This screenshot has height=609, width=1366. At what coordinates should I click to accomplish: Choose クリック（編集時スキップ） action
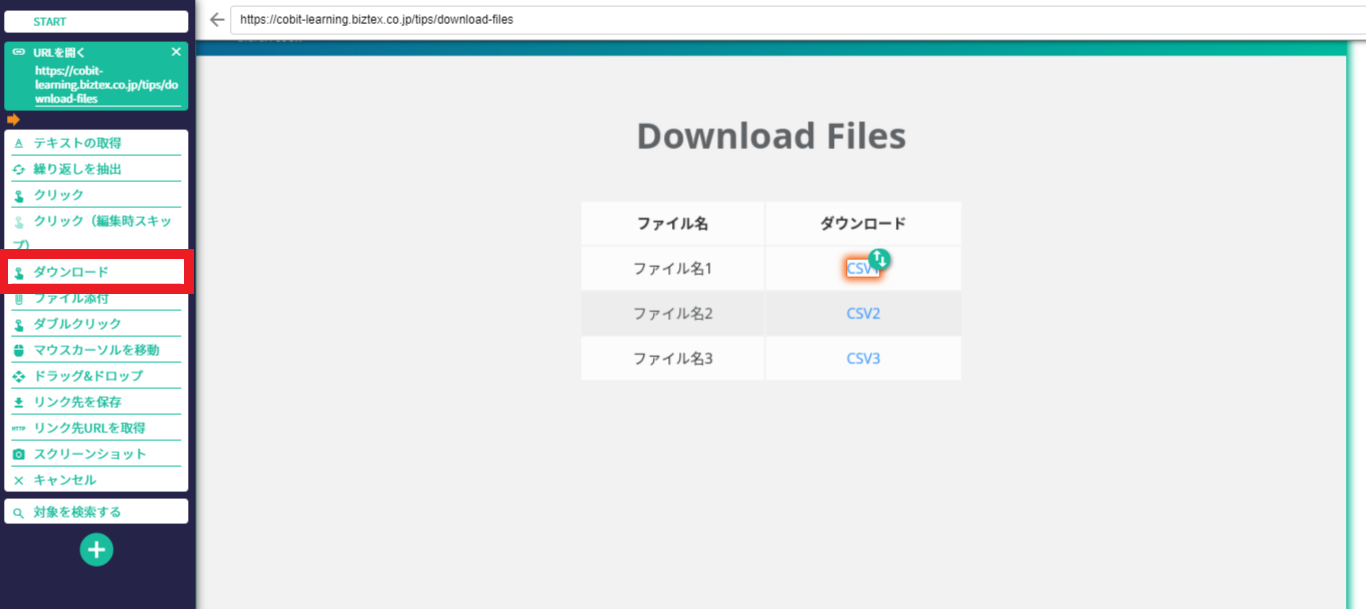96,232
